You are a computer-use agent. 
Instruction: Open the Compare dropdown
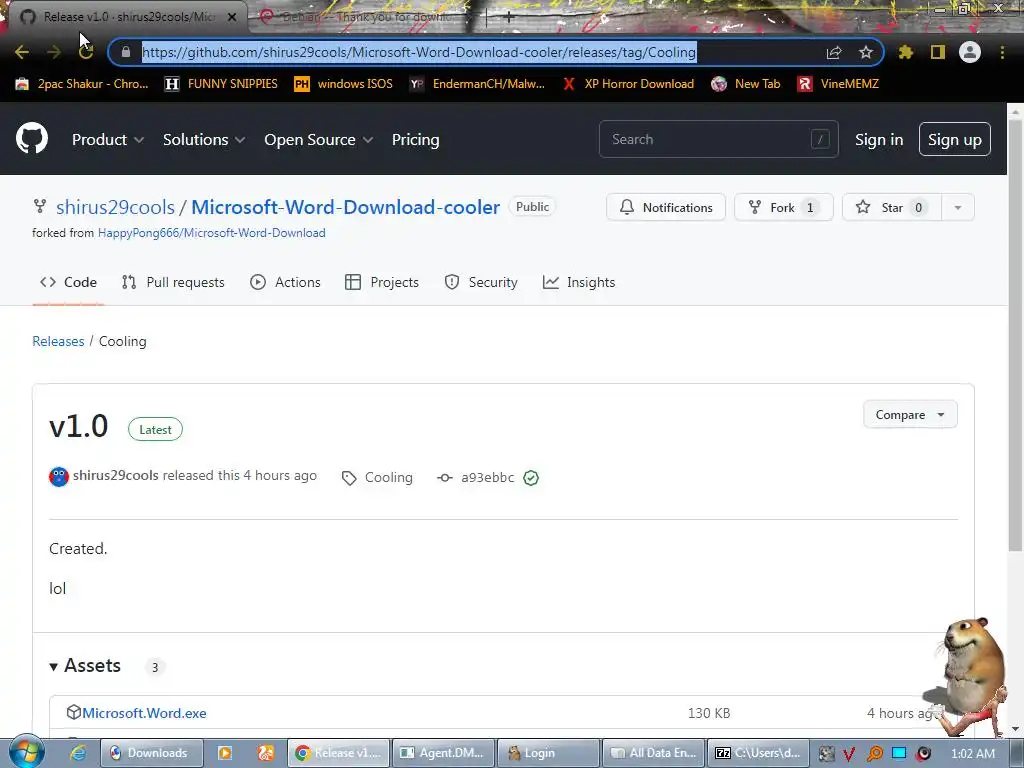coord(910,415)
